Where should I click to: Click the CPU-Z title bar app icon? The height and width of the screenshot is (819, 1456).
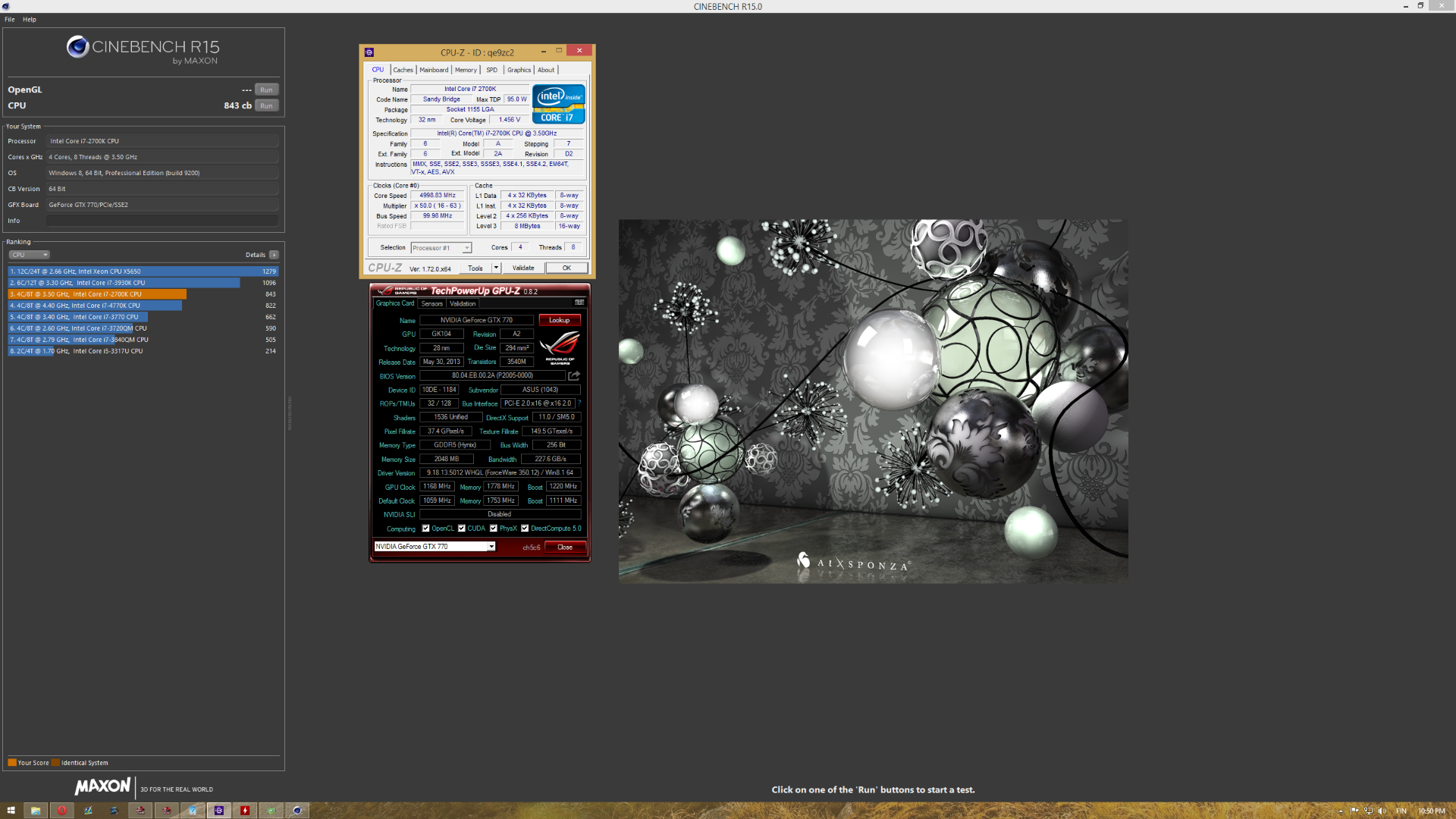pos(369,52)
